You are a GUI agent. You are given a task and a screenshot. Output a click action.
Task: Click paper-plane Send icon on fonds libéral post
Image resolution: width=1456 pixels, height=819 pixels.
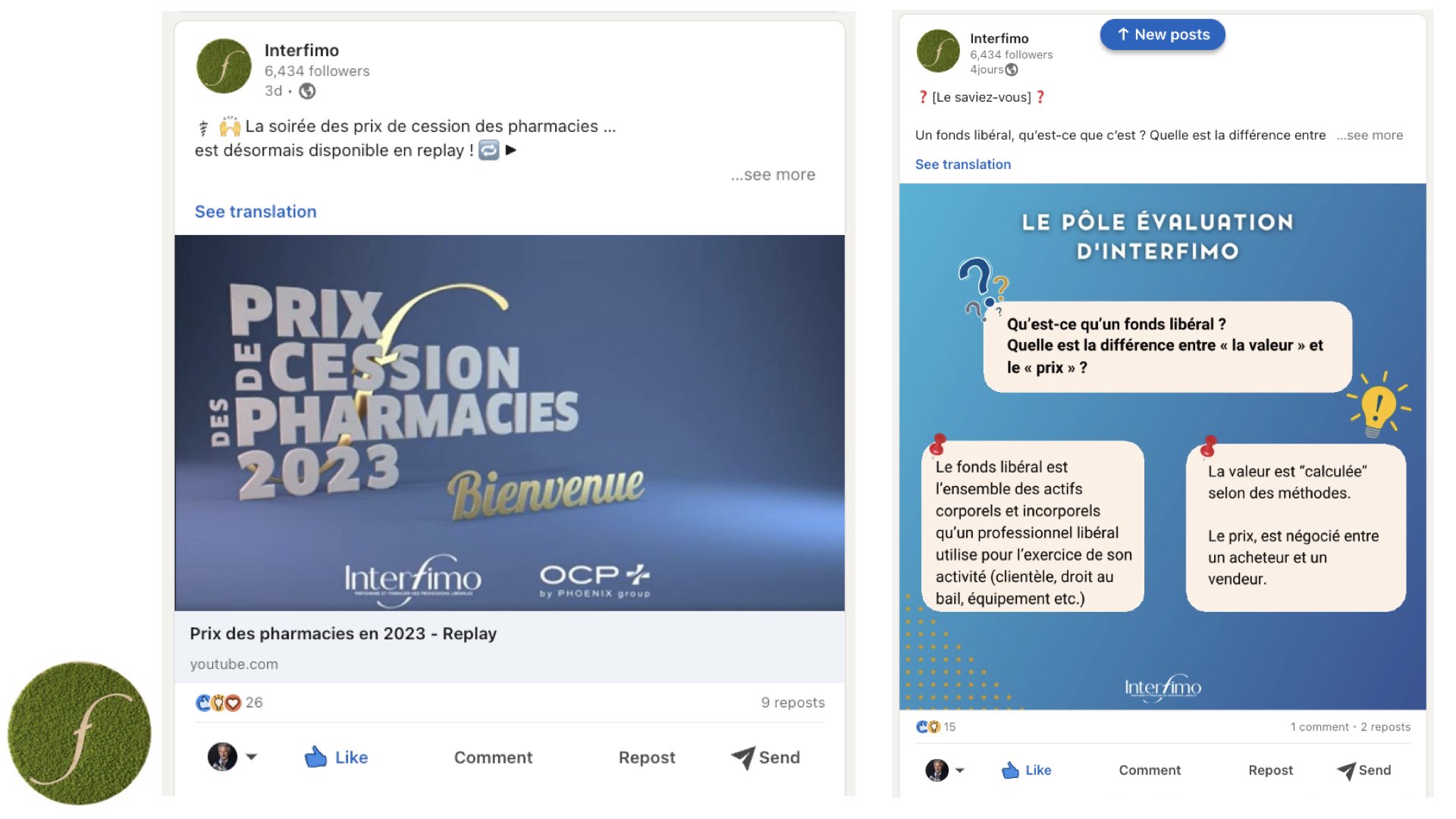coord(1346,770)
